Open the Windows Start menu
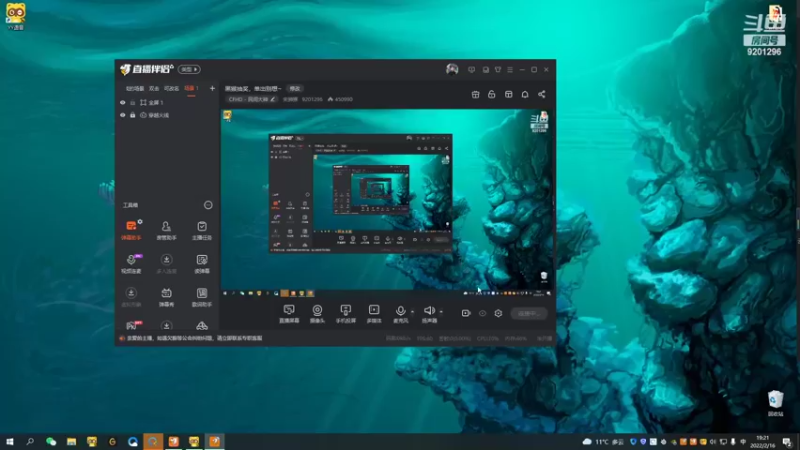Viewport: 800px width, 450px height. pos(10,442)
